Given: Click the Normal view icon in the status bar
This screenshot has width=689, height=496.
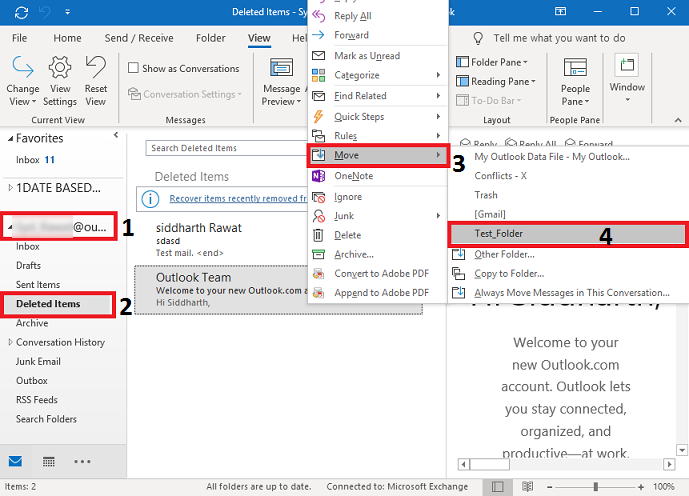Looking at the screenshot, I should click(497, 486).
